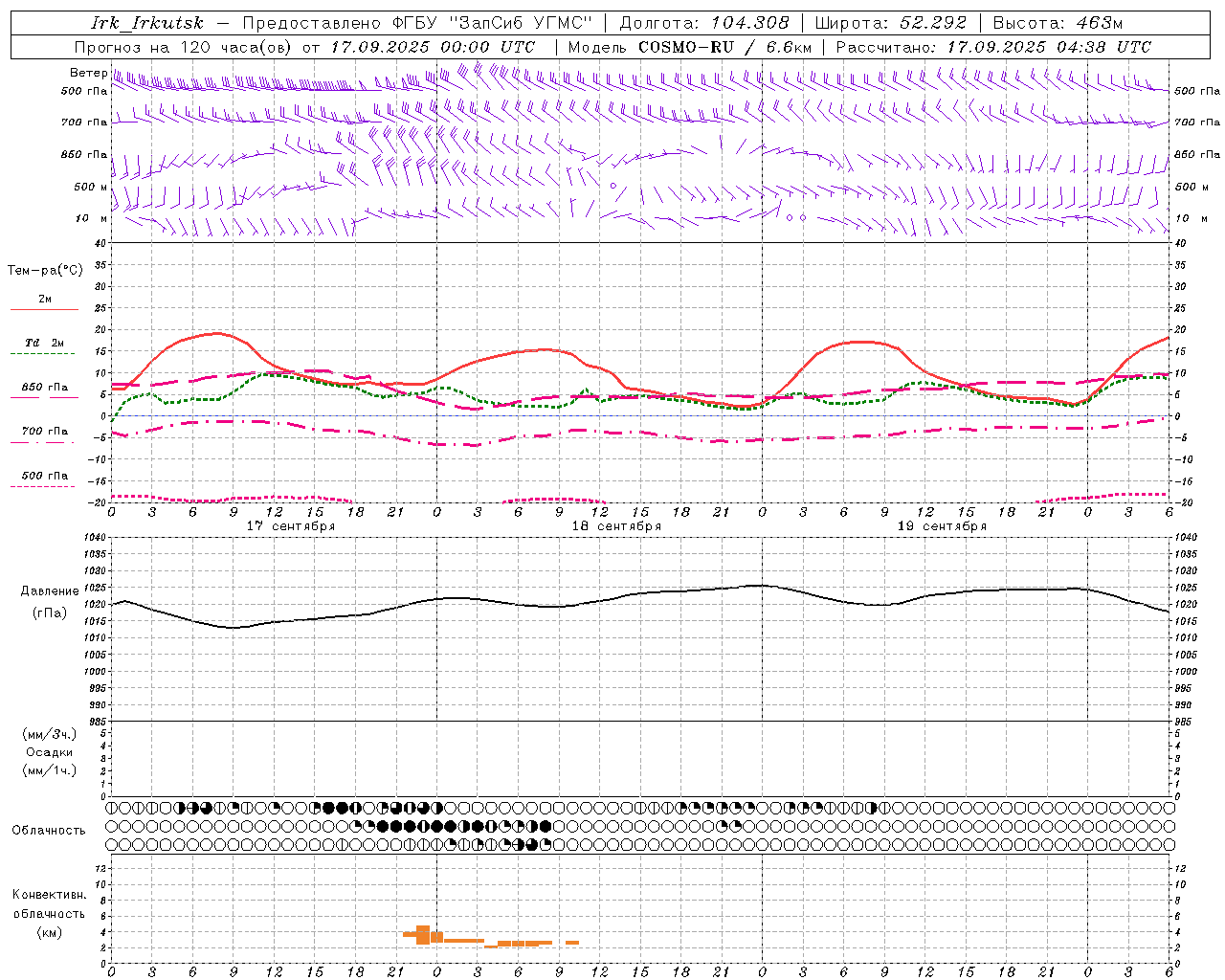The width and height of the screenshot is (1225, 980).
Task: Click the Рассчитано: 17.09.2025 04:38 UTC text
Action: 993,47
